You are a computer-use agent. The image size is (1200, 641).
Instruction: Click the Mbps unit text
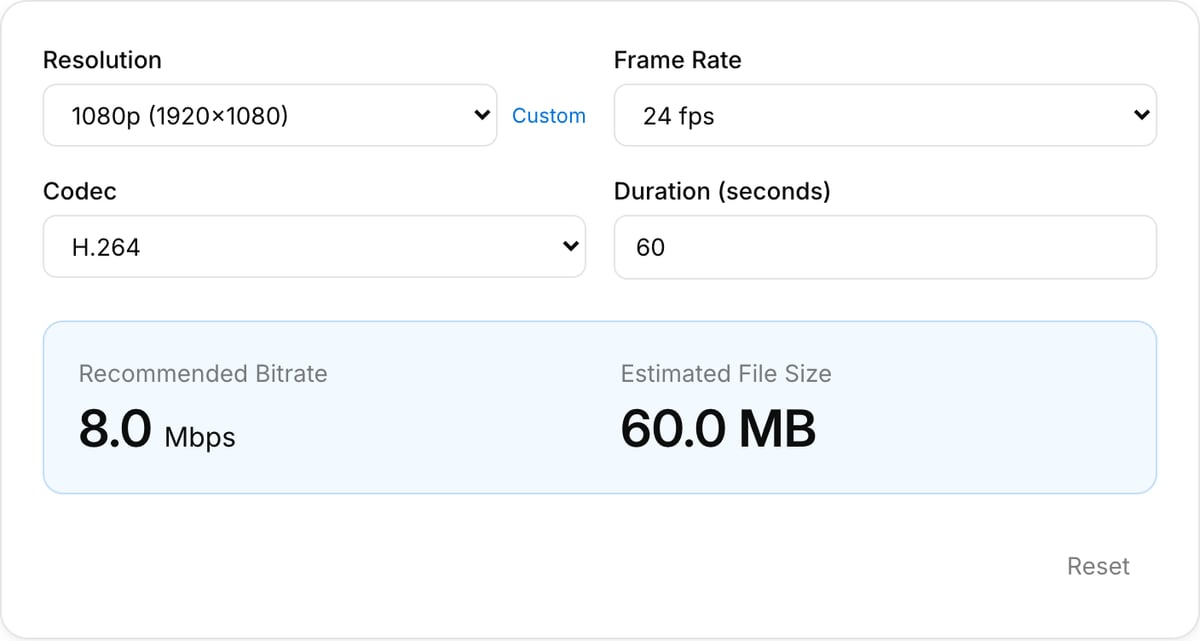[x=200, y=437]
